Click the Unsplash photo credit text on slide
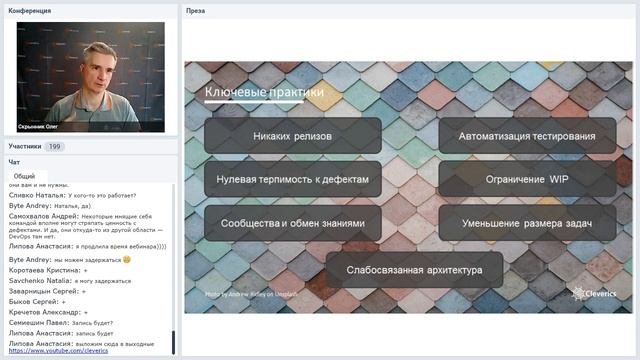 (x=251, y=294)
